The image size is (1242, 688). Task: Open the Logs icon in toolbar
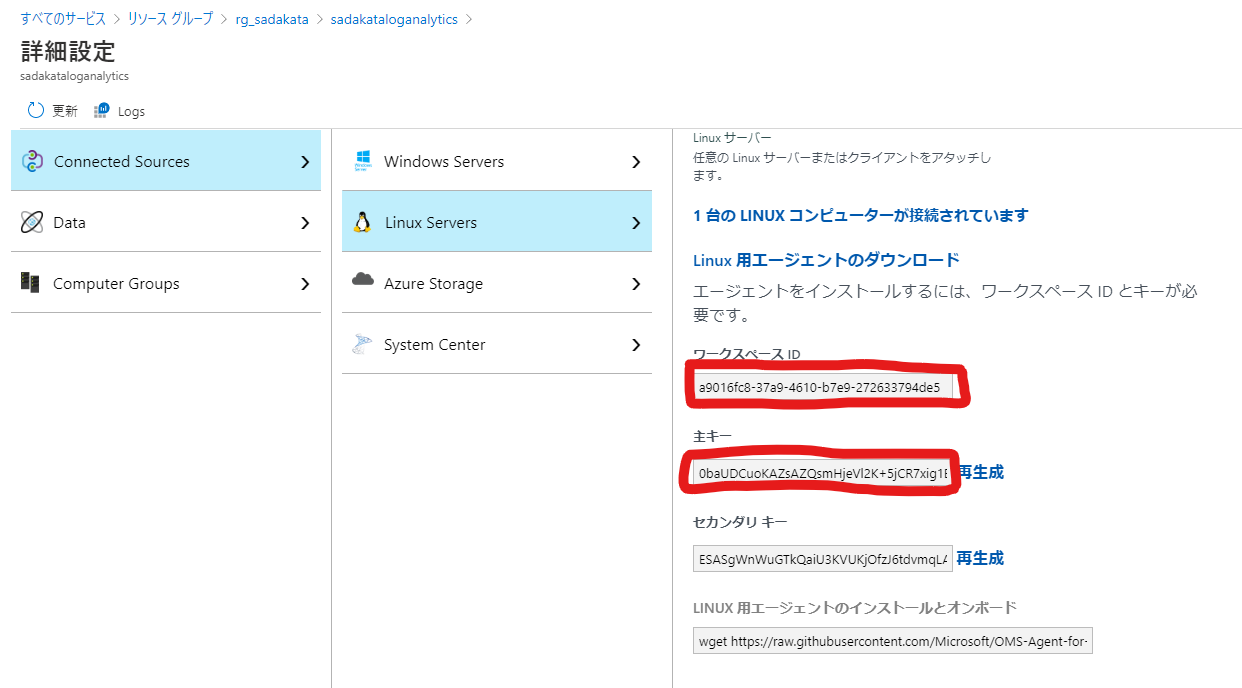click(101, 110)
